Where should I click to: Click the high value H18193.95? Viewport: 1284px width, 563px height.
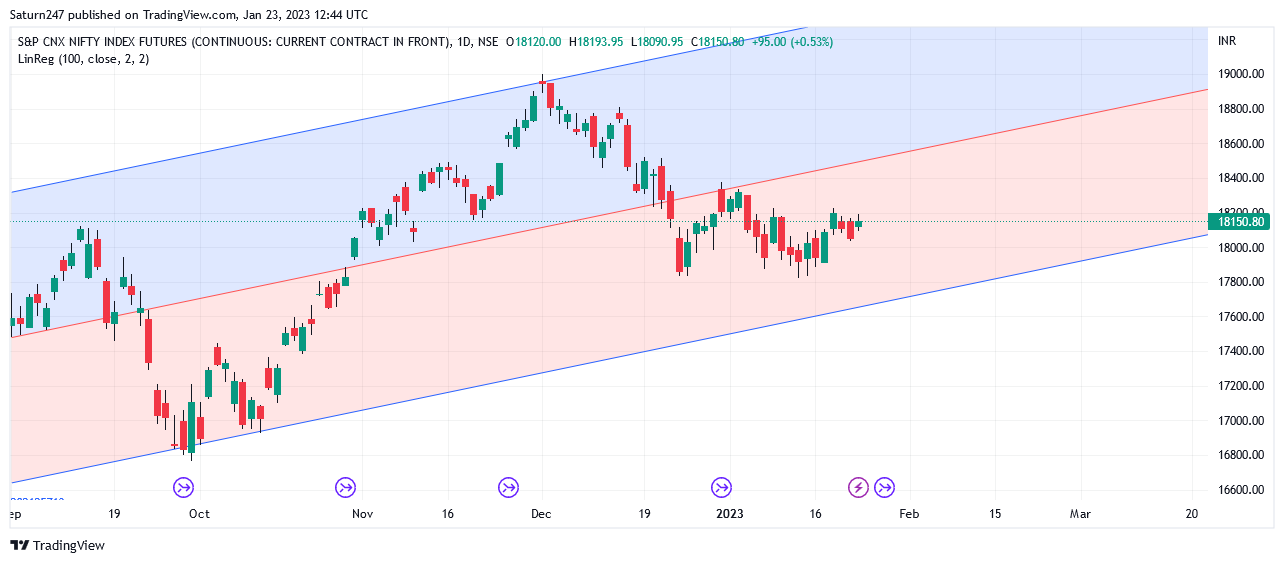pyautogui.click(x=596, y=42)
